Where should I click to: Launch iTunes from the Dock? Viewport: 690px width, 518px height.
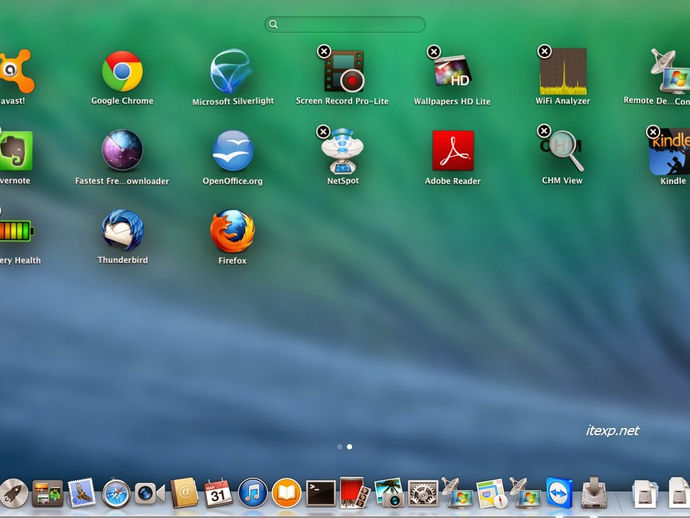[253, 493]
